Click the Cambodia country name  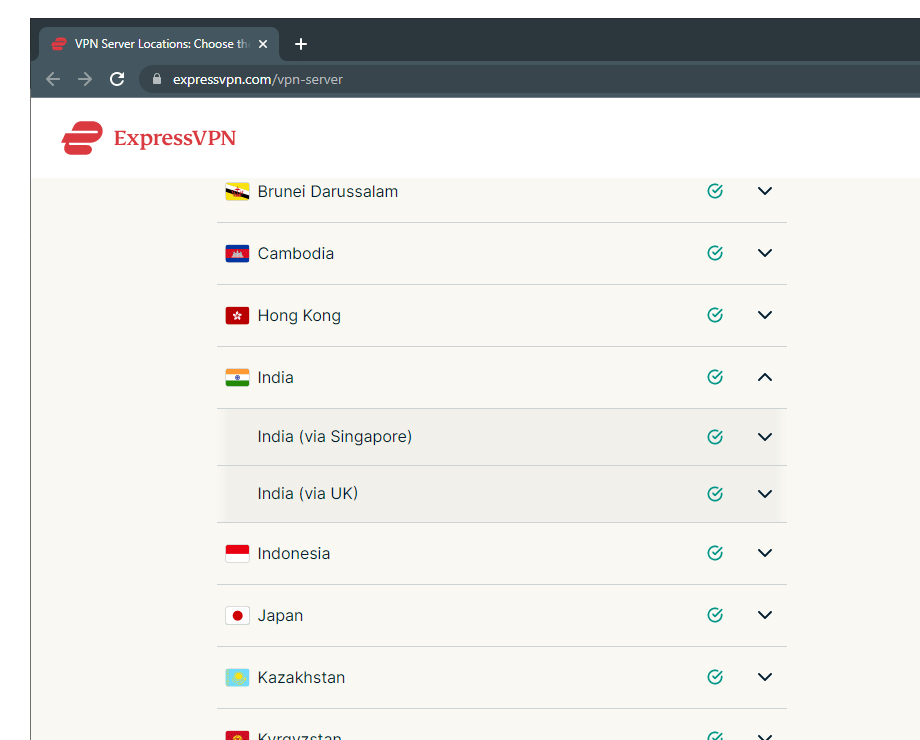click(296, 254)
